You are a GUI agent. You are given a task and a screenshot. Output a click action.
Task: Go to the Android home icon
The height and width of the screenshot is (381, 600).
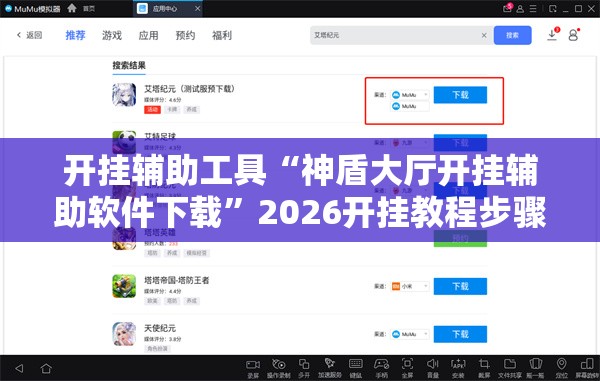[x=46, y=368]
